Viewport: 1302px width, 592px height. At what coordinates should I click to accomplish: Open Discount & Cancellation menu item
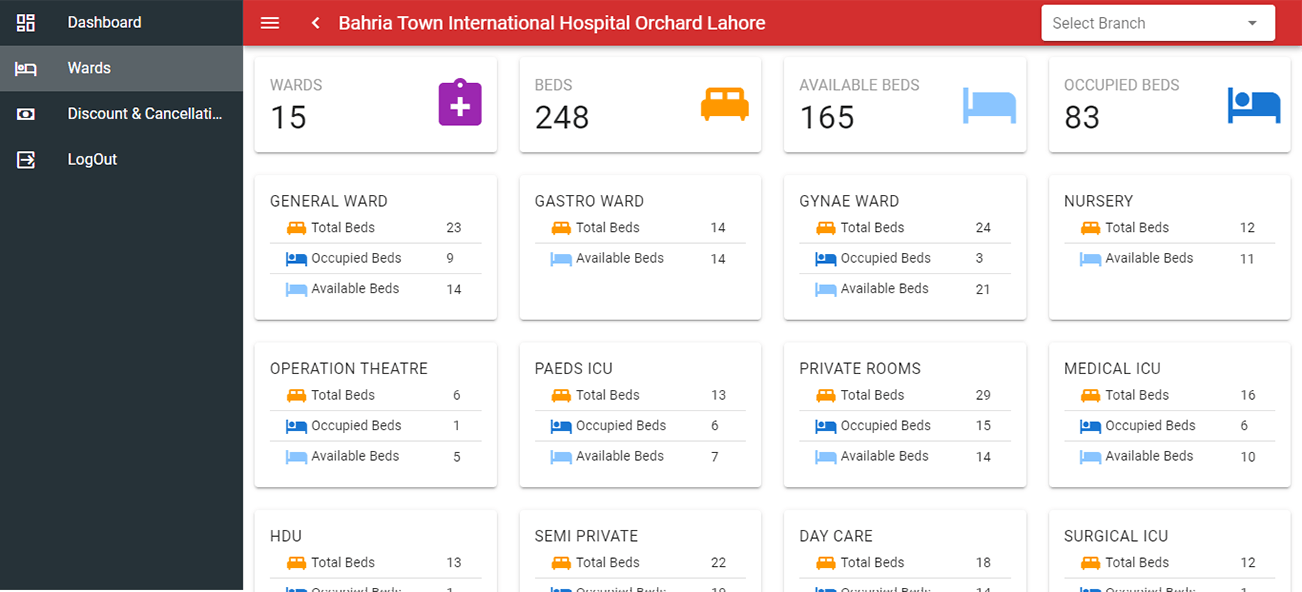(x=121, y=114)
